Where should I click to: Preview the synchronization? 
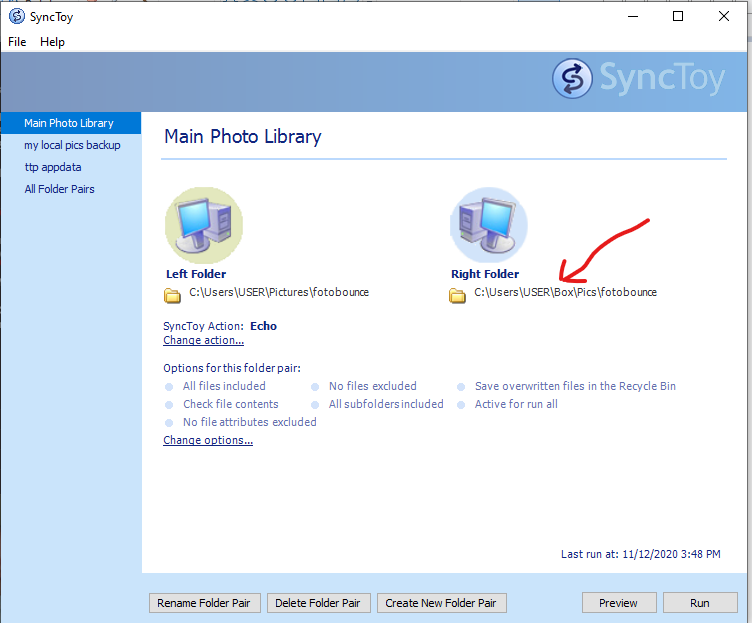click(619, 603)
